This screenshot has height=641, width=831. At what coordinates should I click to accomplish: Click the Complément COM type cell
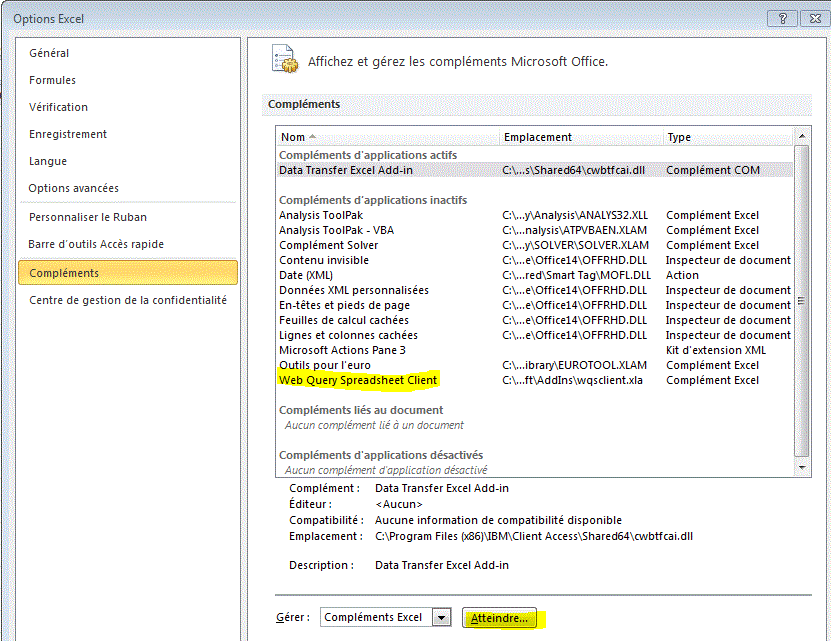click(713, 170)
